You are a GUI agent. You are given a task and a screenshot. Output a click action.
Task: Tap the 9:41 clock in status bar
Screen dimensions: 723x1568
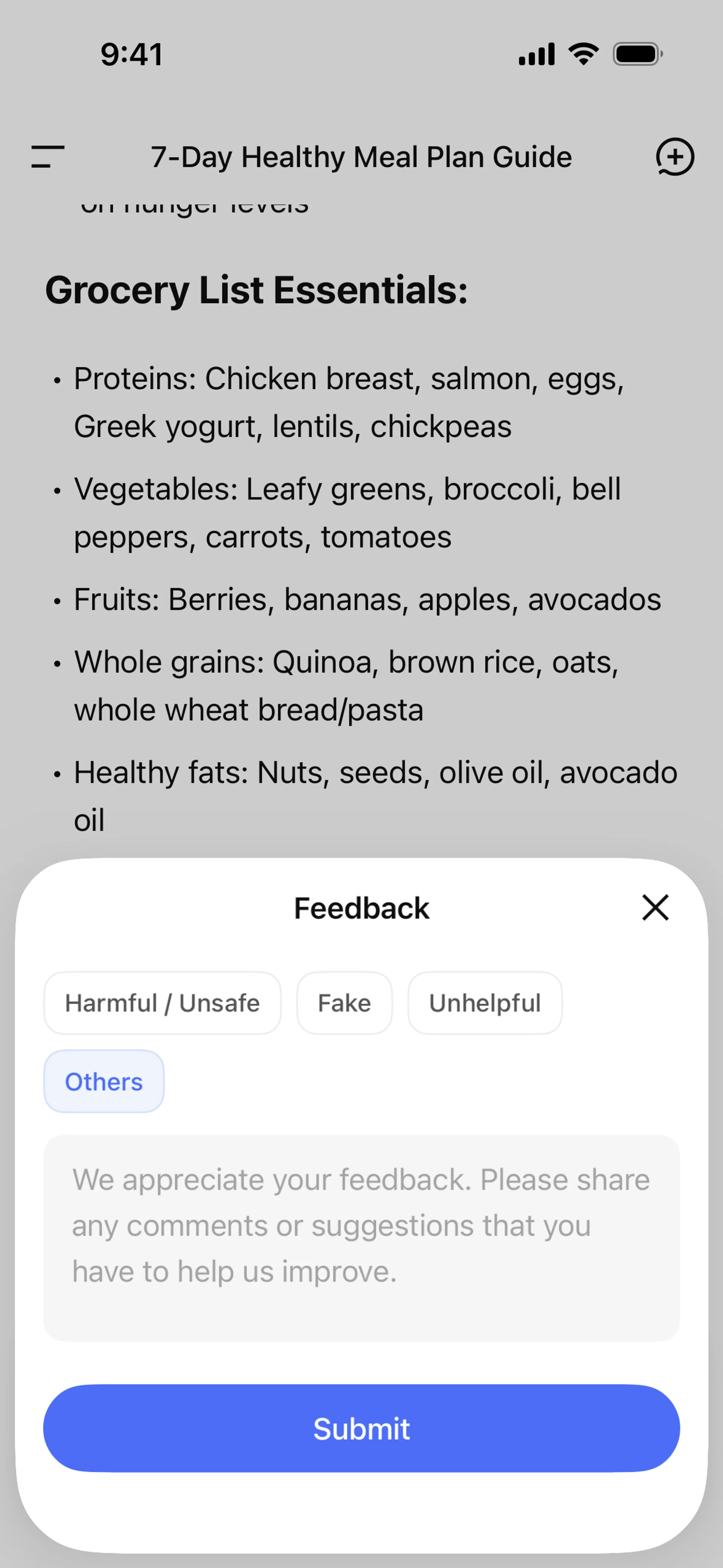point(131,54)
